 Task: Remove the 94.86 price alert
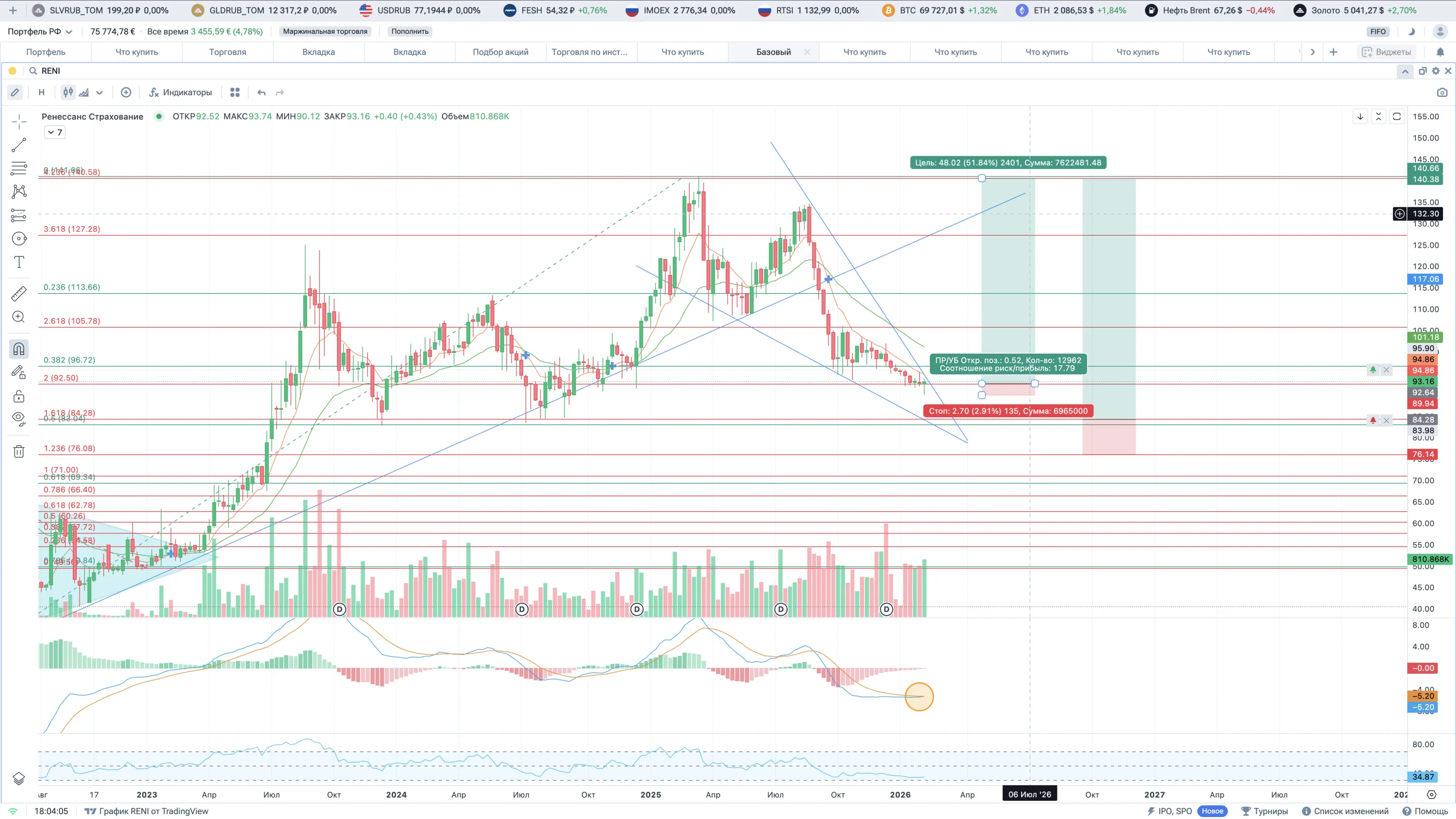tap(1386, 369)
